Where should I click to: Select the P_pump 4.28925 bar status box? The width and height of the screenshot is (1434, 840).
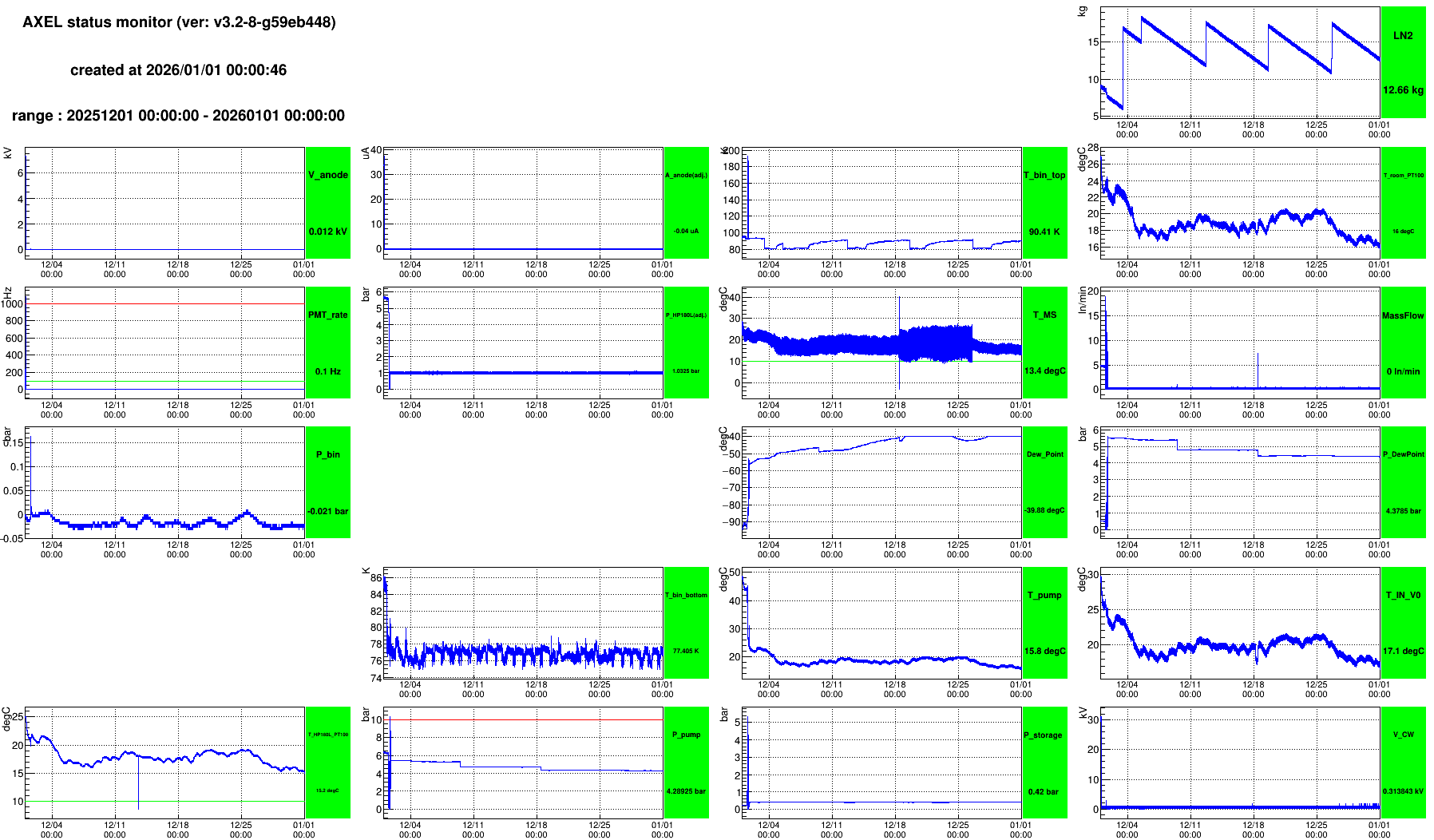pyautogui.click(x=686, y=763)
